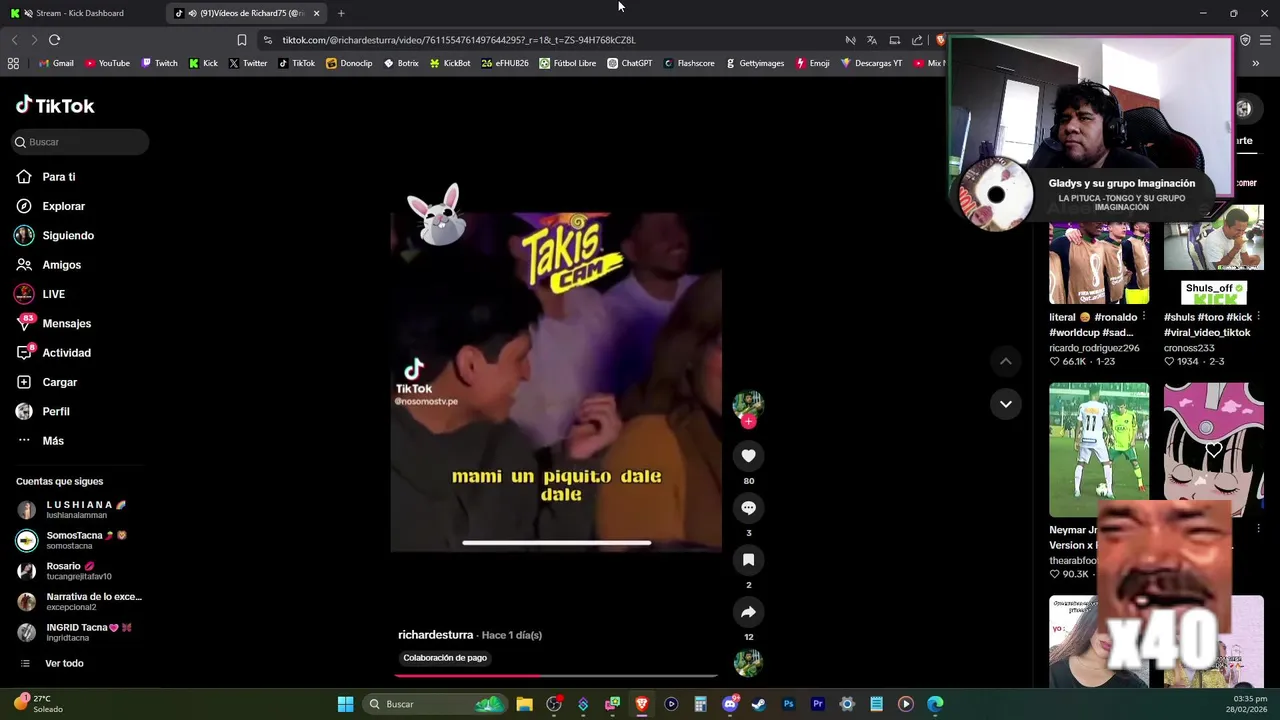Bookmark this page in address bar
Screen dimensions: 1280x720
241,40
